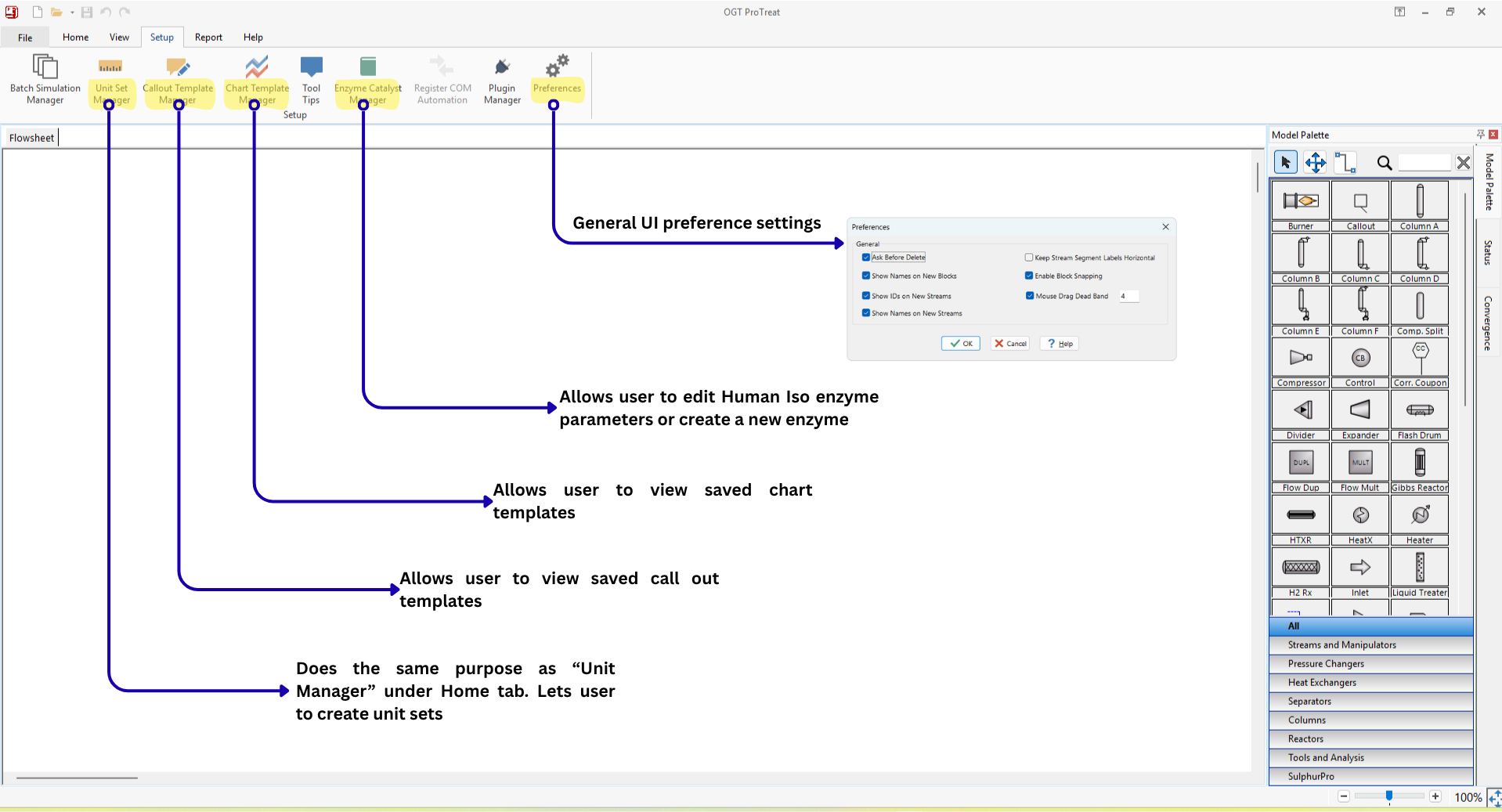Click the zoom in plus button
Image resolution: width=1502 pixels, height=812 pixels.
(1435, 796)
